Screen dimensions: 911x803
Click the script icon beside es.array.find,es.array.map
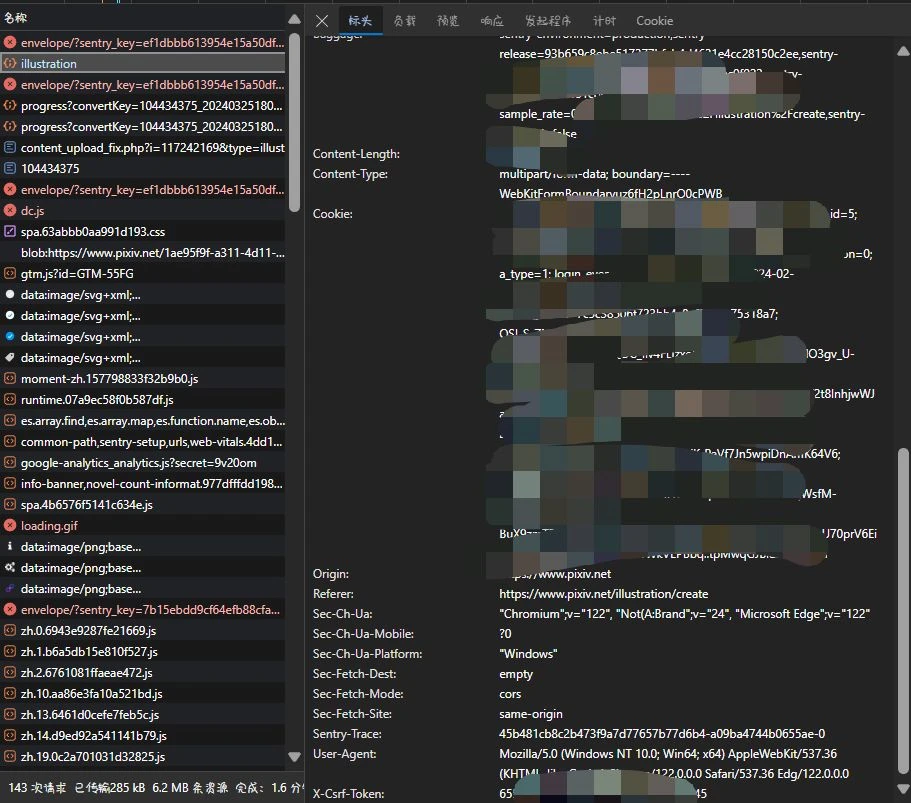point(10,420)
